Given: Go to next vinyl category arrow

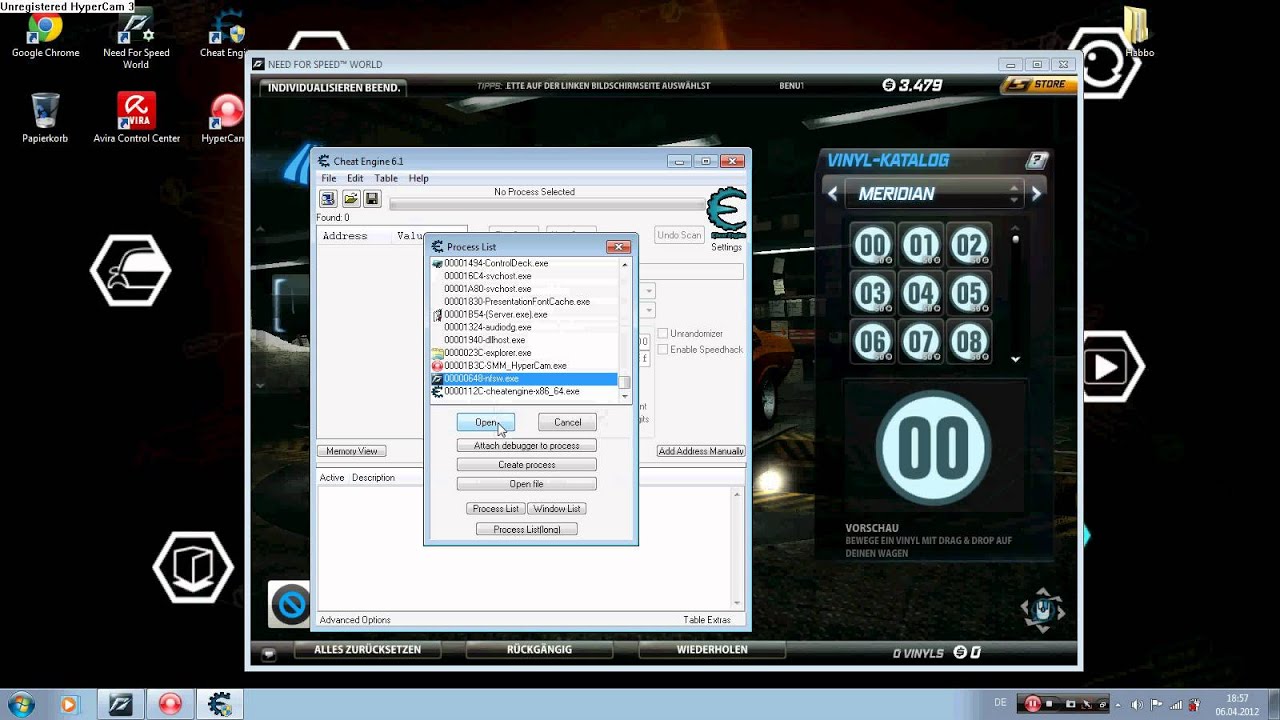Looking at the screenshot, I should click(1036, 194).
